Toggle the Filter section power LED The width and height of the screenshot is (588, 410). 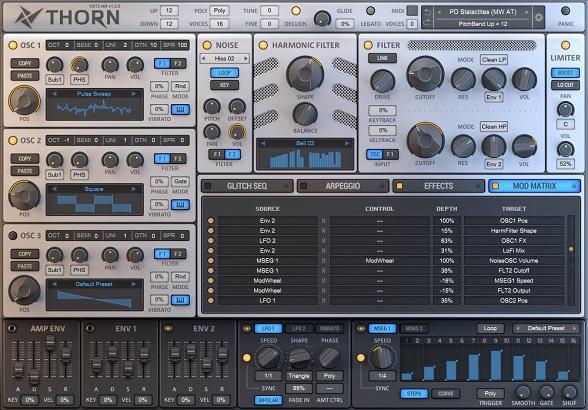click(368, 45)
